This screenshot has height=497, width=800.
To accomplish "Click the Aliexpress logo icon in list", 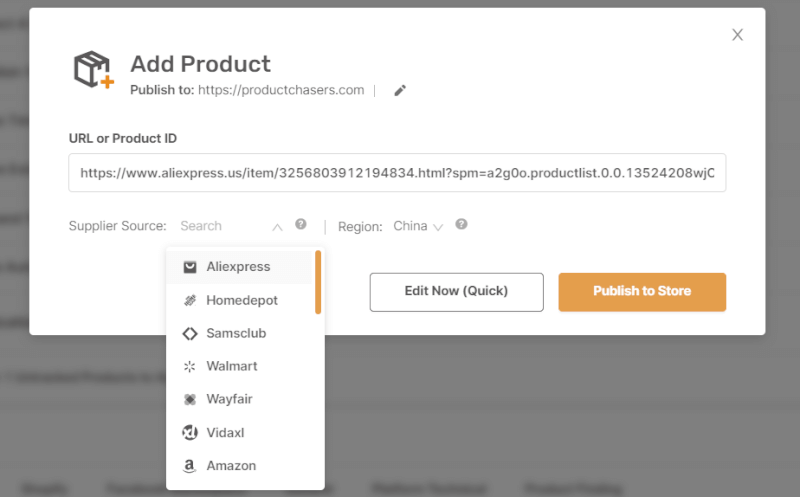I will 190,267.
